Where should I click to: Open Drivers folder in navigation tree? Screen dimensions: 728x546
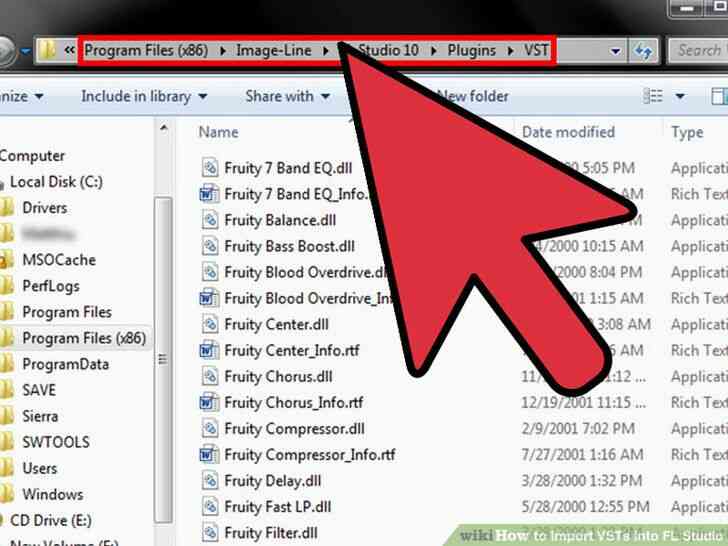pyautogui.click(x=45, y=208)
